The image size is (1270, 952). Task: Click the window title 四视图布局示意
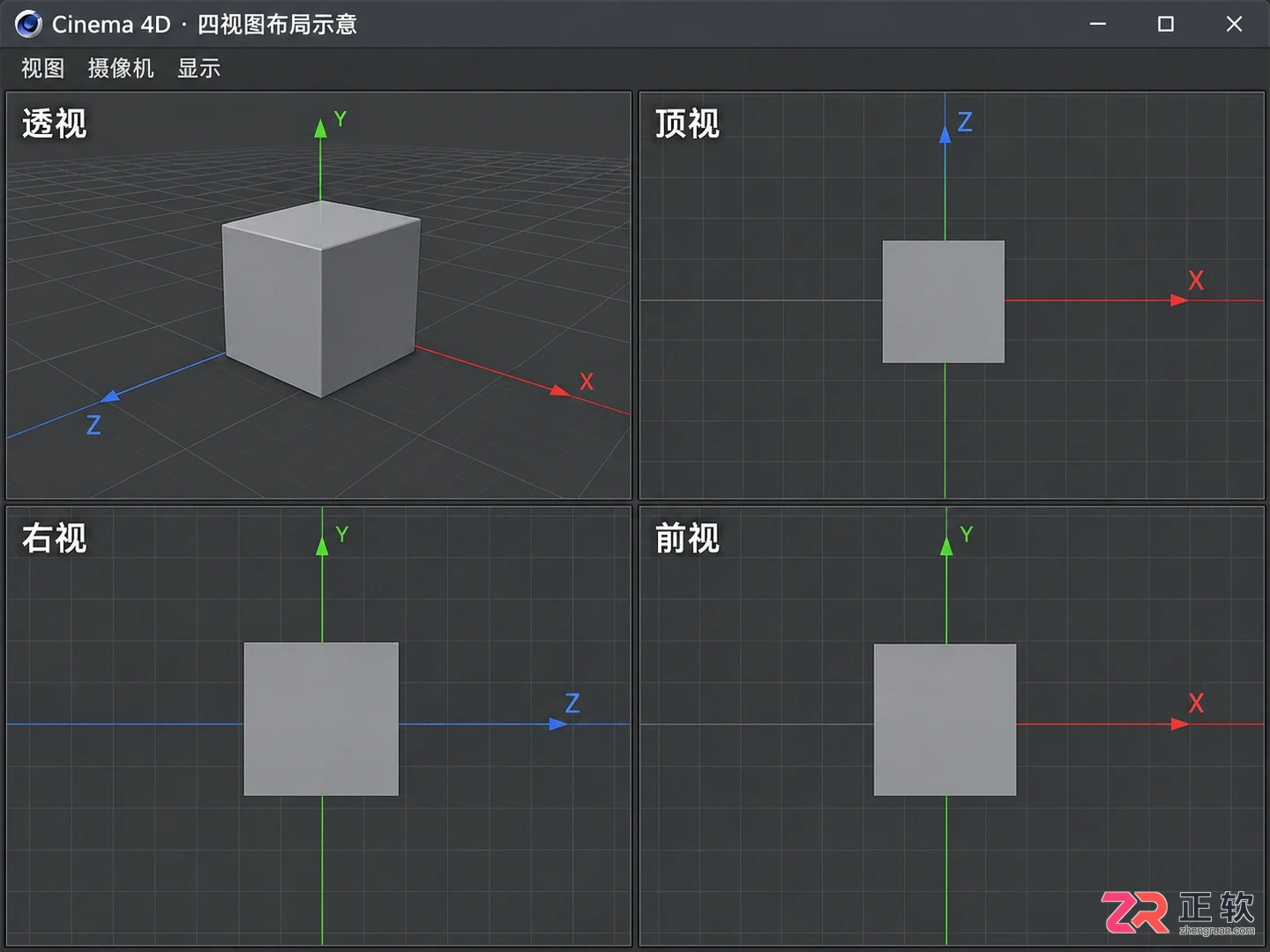tap(277, 24)
